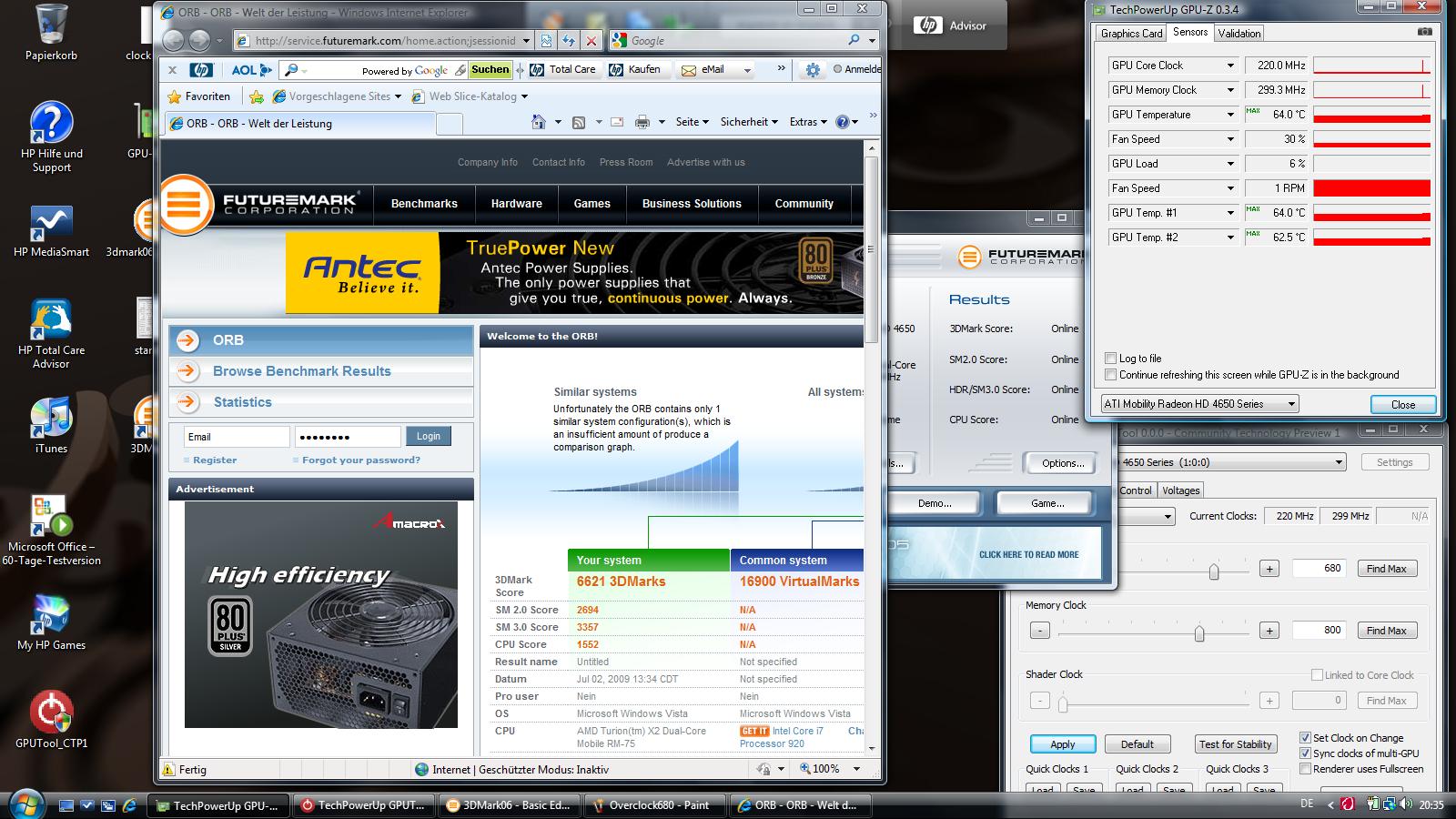This screenshot has width=1456, height=819.
Task: Open GPU Memory Clock sensor dropdown
Action: (x=1230, y=90)
